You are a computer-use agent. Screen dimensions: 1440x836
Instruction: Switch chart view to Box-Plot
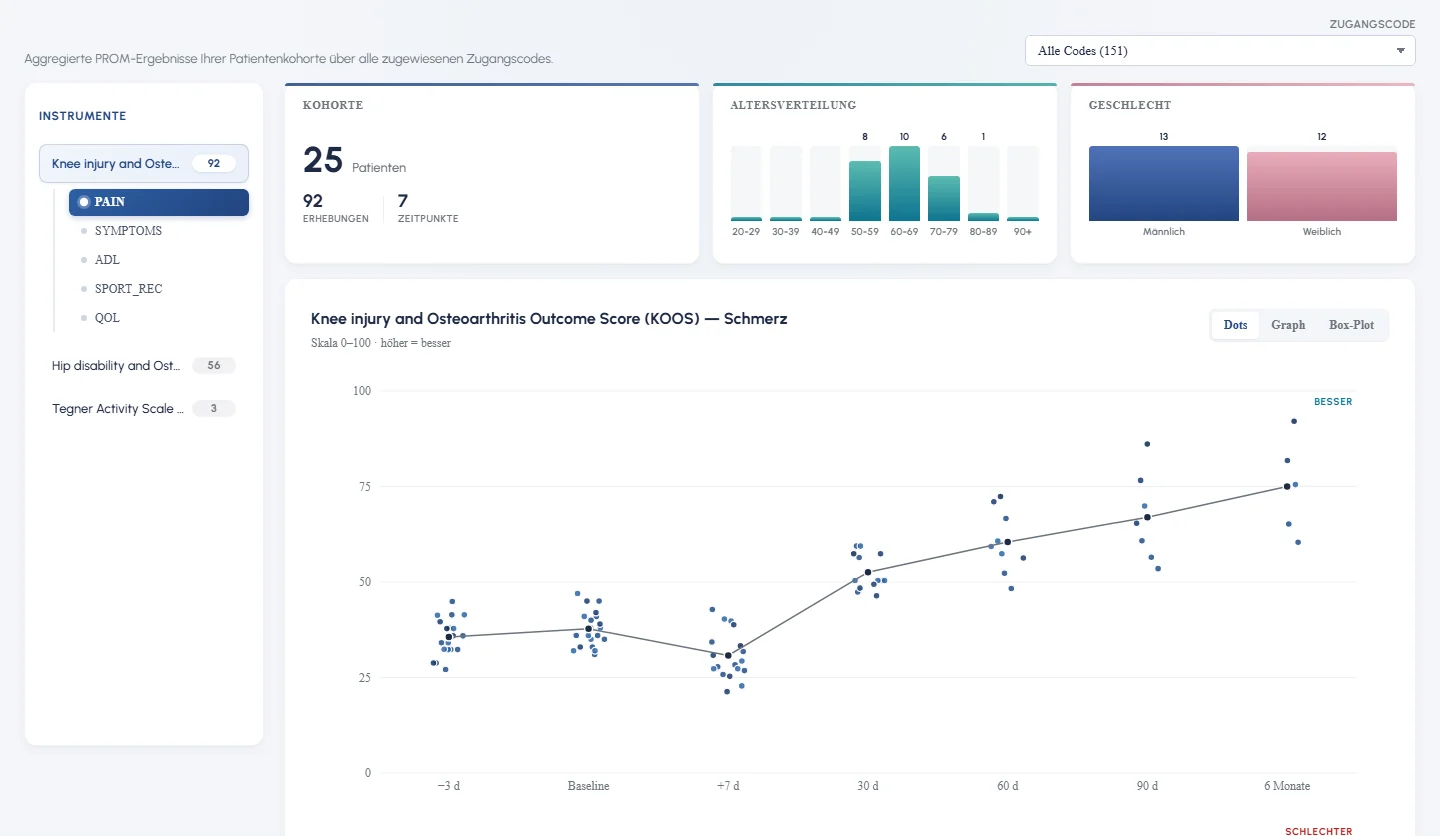pos(1351,325)
